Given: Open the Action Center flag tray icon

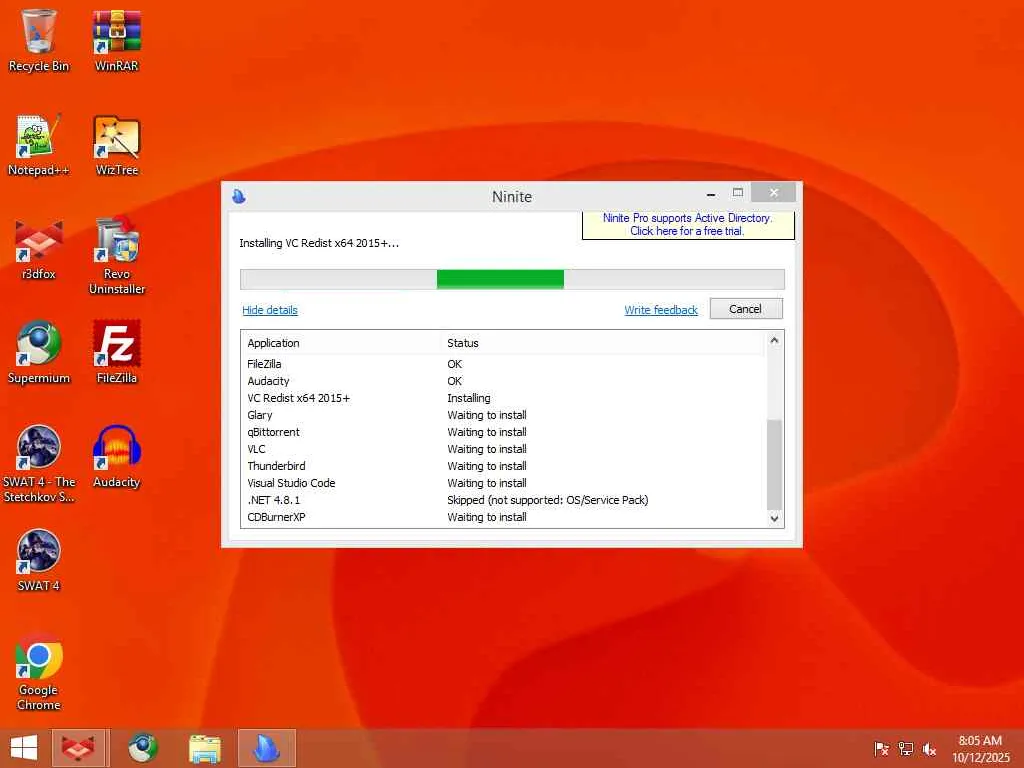Looking at the screenshot, I should pos(881,749).
